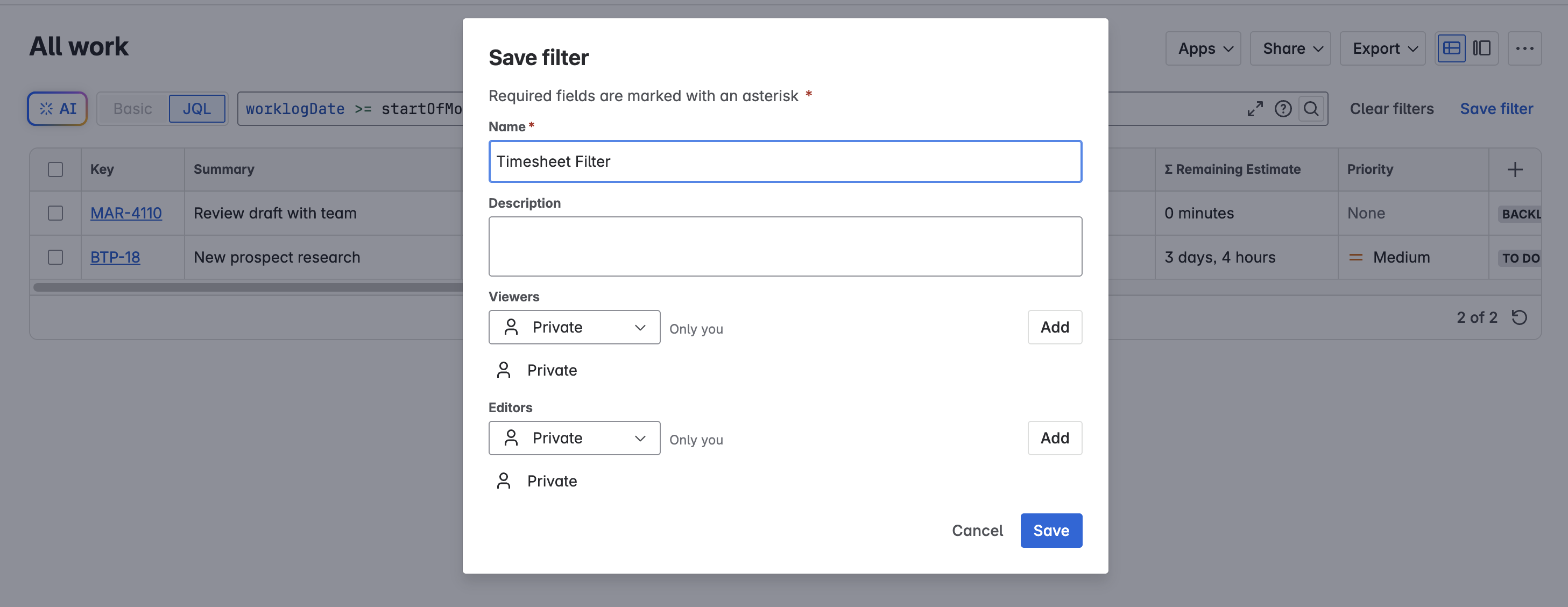Refresh results with the circular arrow

click(1520, 317)
